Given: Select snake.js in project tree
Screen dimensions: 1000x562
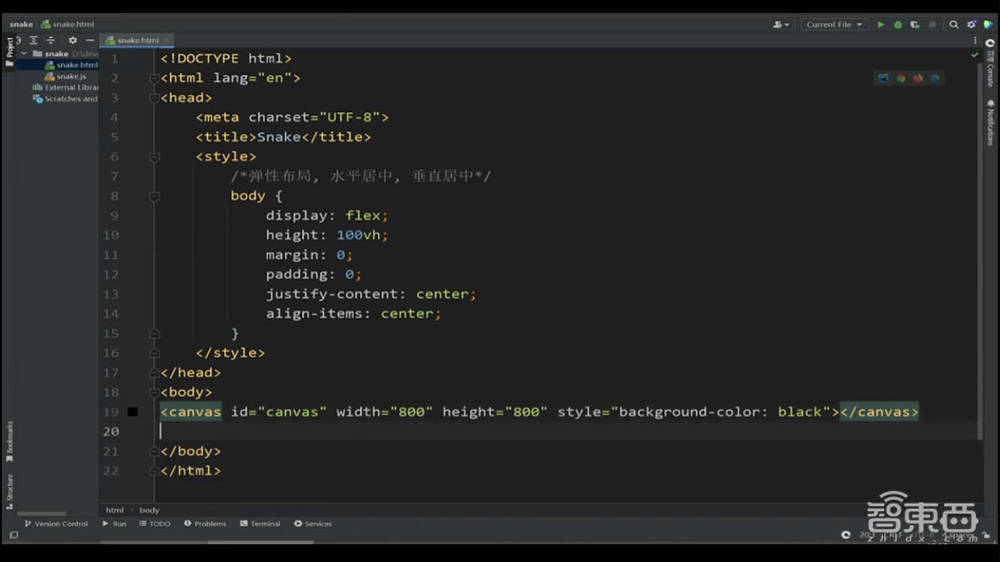Looking at the screenshot, I should [x=70, y=76].
